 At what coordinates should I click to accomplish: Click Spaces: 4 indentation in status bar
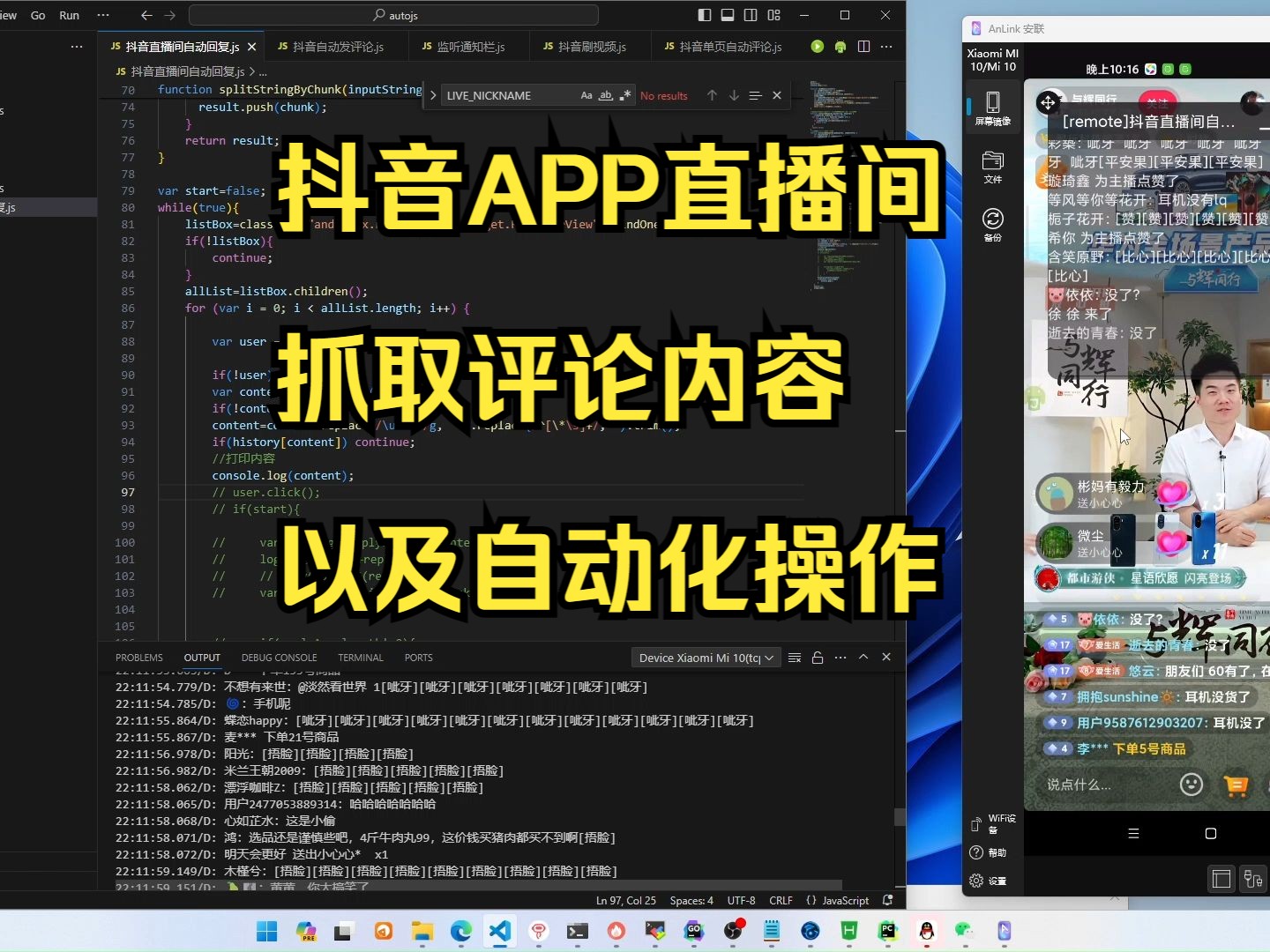691,901
